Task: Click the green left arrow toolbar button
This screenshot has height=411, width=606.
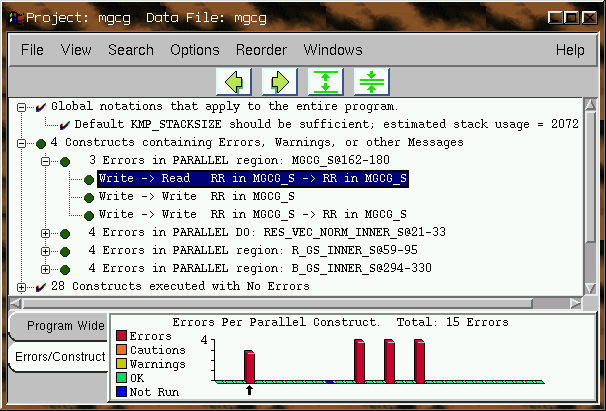Action: [x=235, y=81]
